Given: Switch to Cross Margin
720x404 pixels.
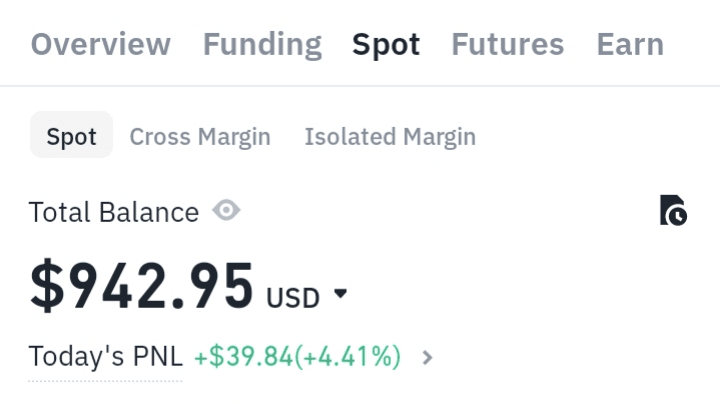Looking at the screenshot, I should (x=200, y=136).
